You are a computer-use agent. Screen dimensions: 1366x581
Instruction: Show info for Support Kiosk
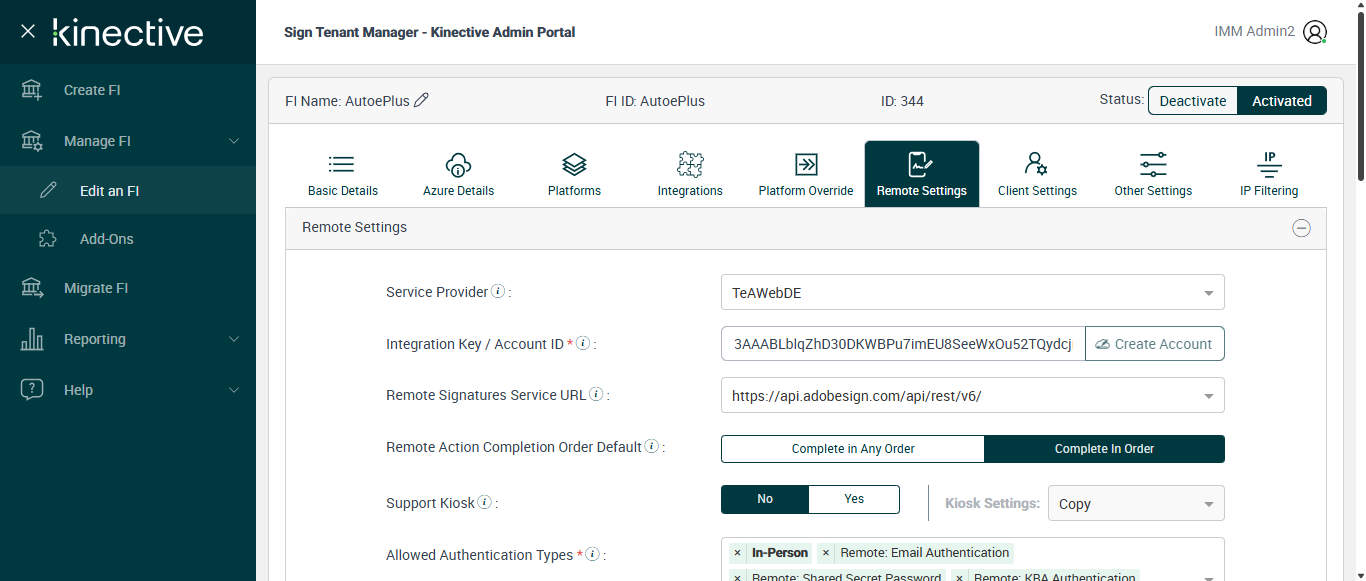click(x=484, y=502)
